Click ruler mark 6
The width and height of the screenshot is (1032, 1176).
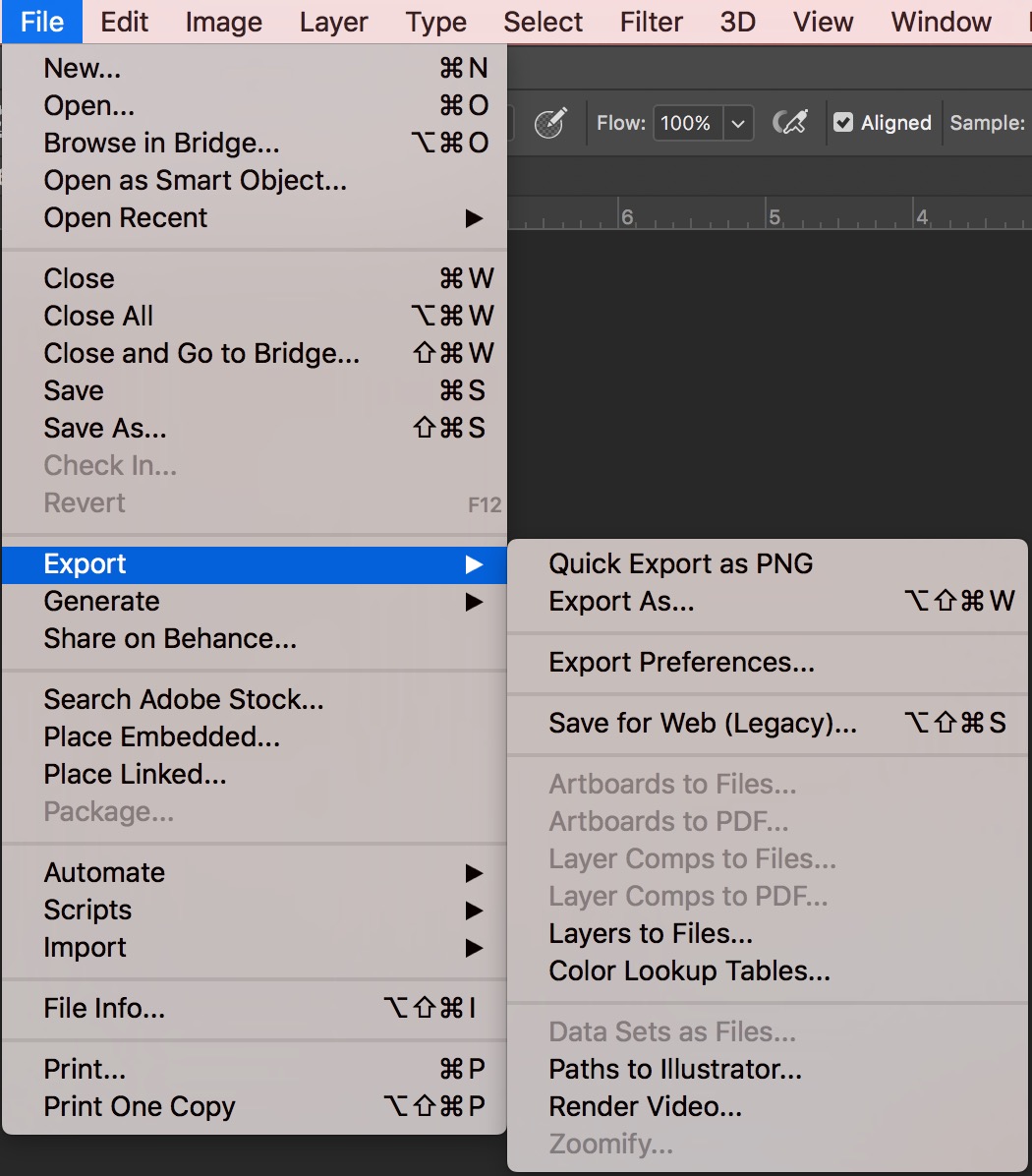coord(627,217)
